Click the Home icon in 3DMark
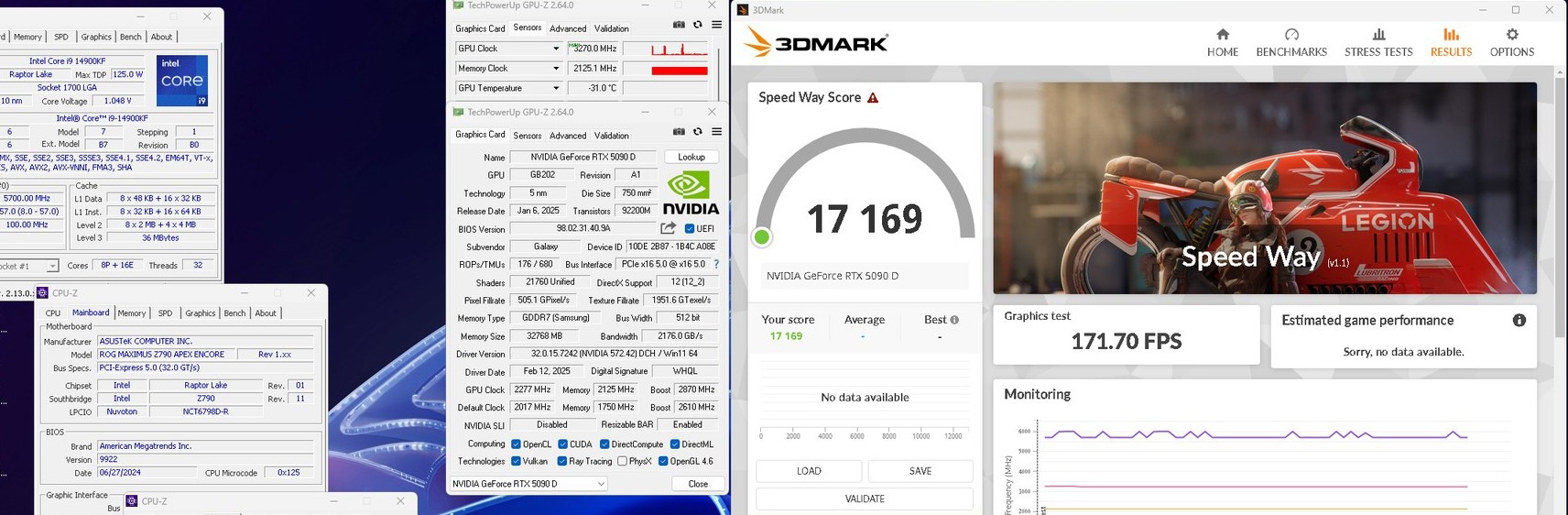Viewport: 1568px width, 515px height. pos(1222,35)
